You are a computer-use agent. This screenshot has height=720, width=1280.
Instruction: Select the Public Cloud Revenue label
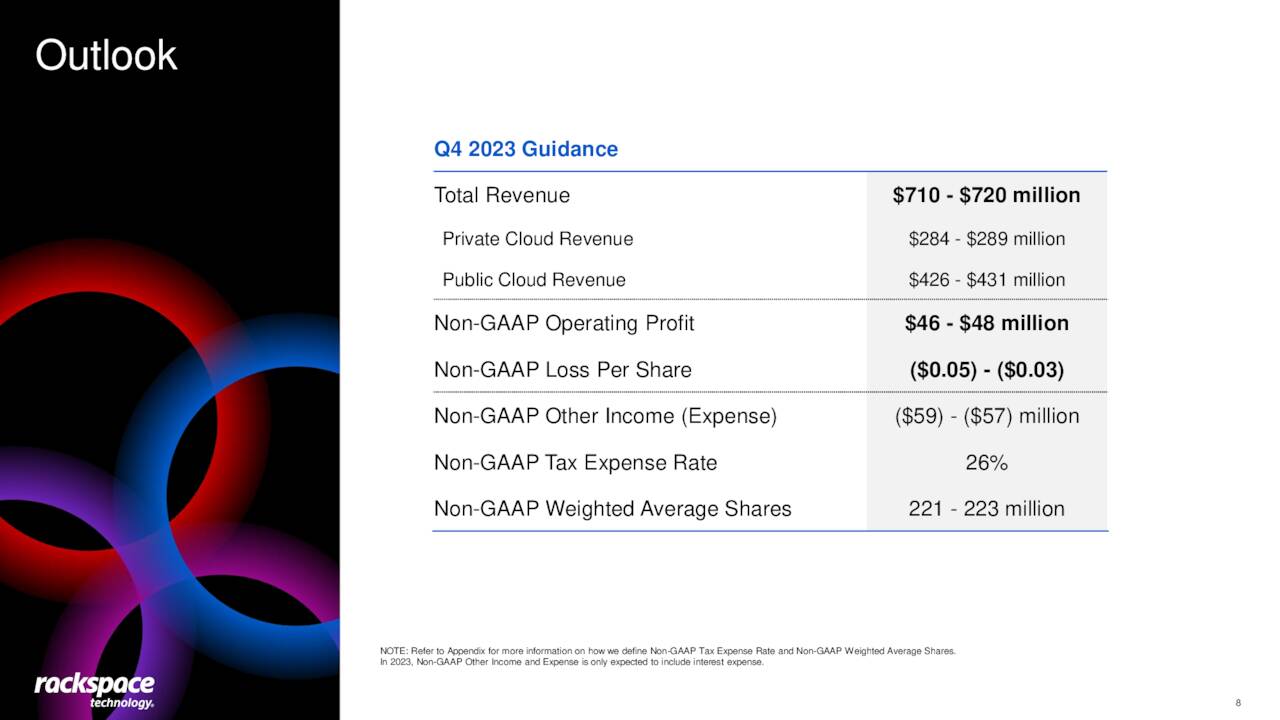tap(534, 280)
